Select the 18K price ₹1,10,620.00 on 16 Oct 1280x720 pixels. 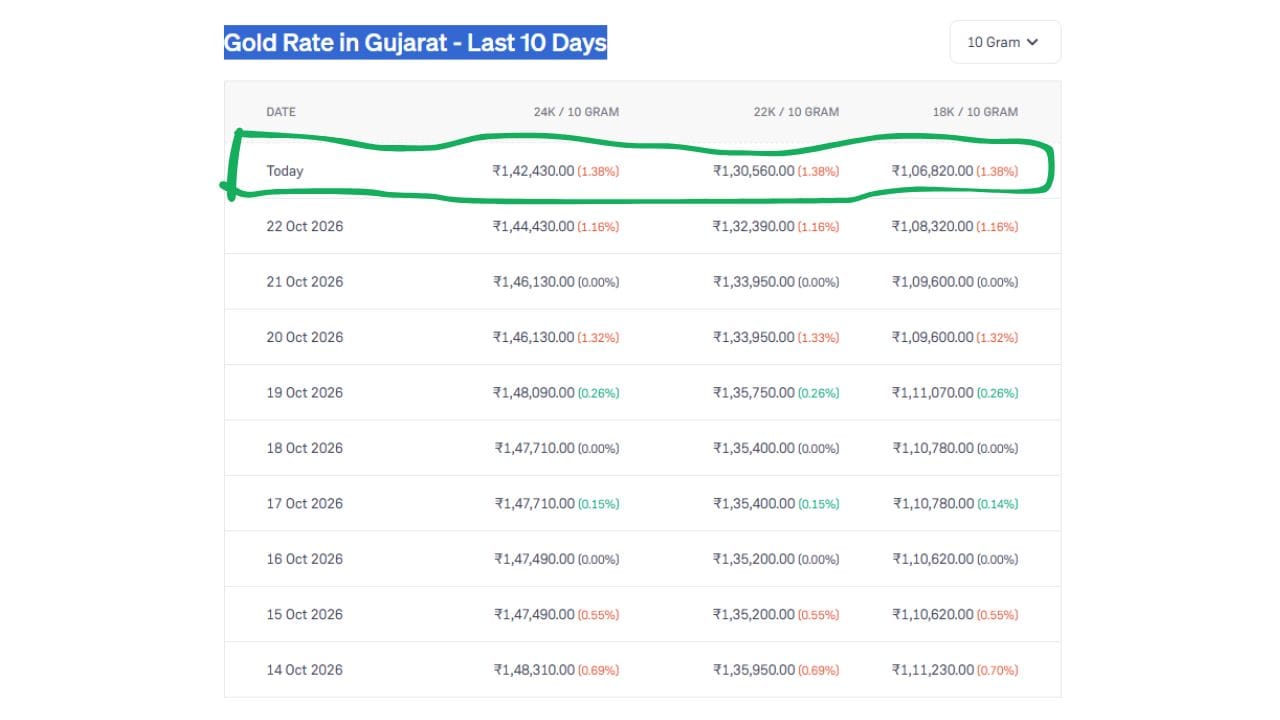[x=933, y=559]
